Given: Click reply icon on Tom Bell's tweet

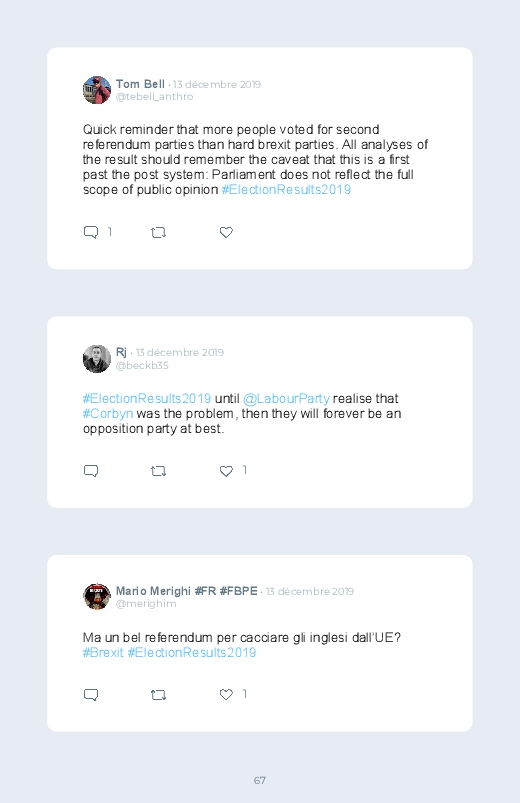Looking at the screenshot, I should click(x=91, y=233).
